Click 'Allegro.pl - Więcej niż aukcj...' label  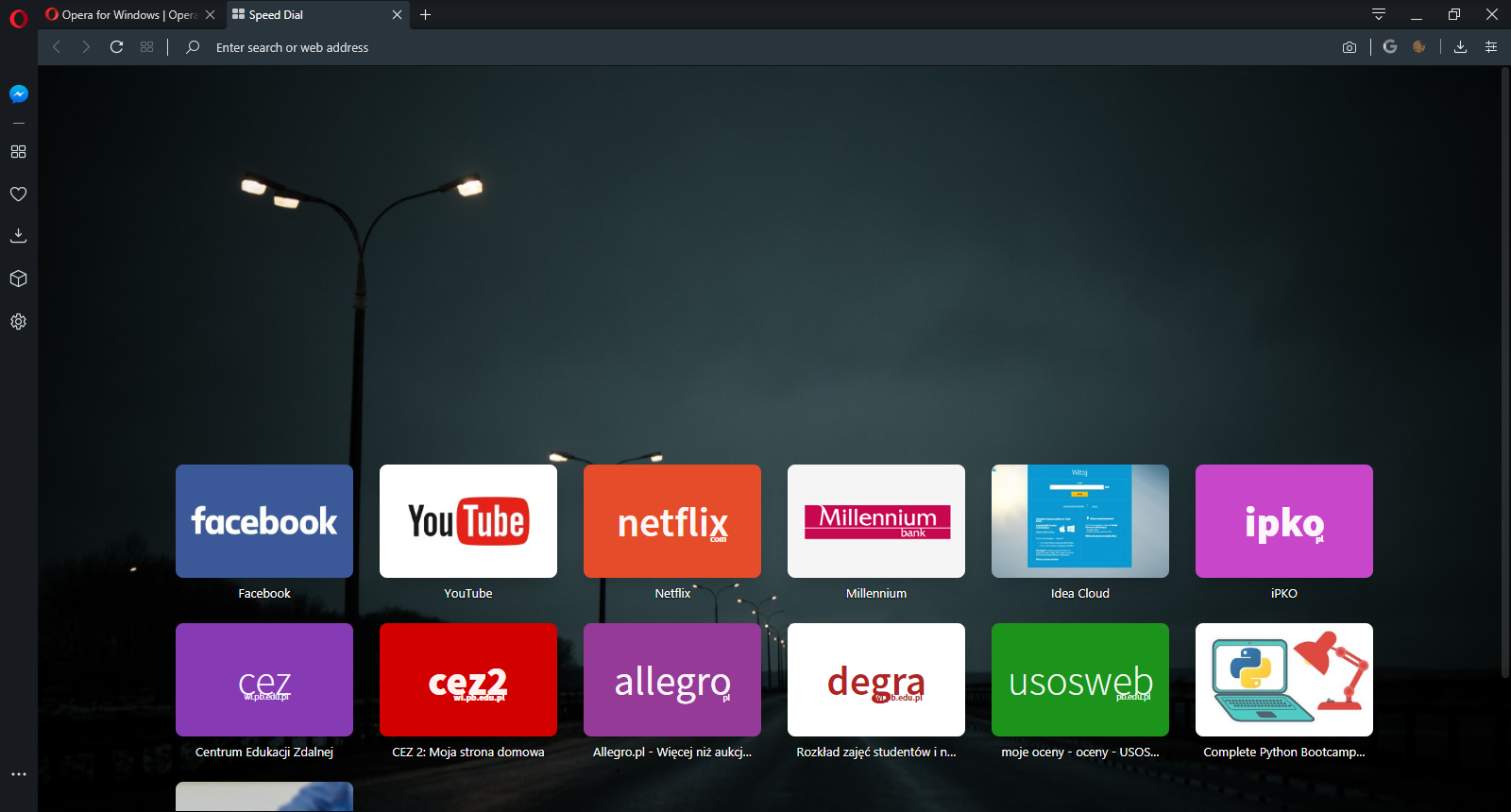pyautogui.click(x=672, y=753)
